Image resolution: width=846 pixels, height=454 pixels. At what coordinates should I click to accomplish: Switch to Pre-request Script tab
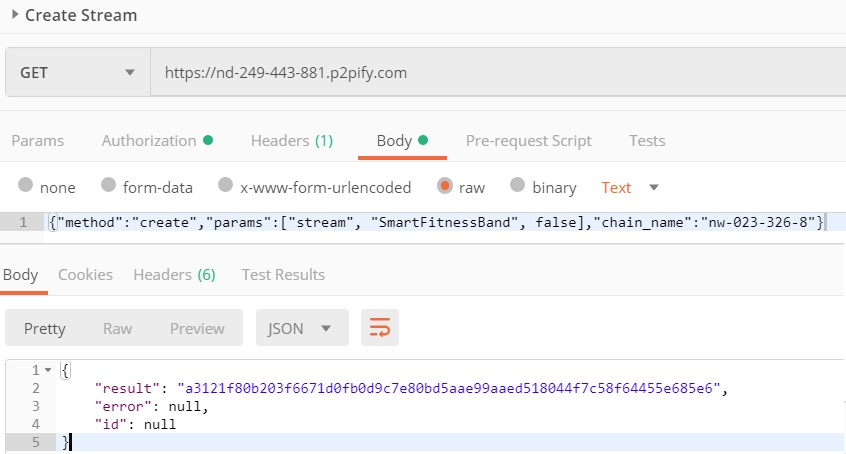(529, 141)
